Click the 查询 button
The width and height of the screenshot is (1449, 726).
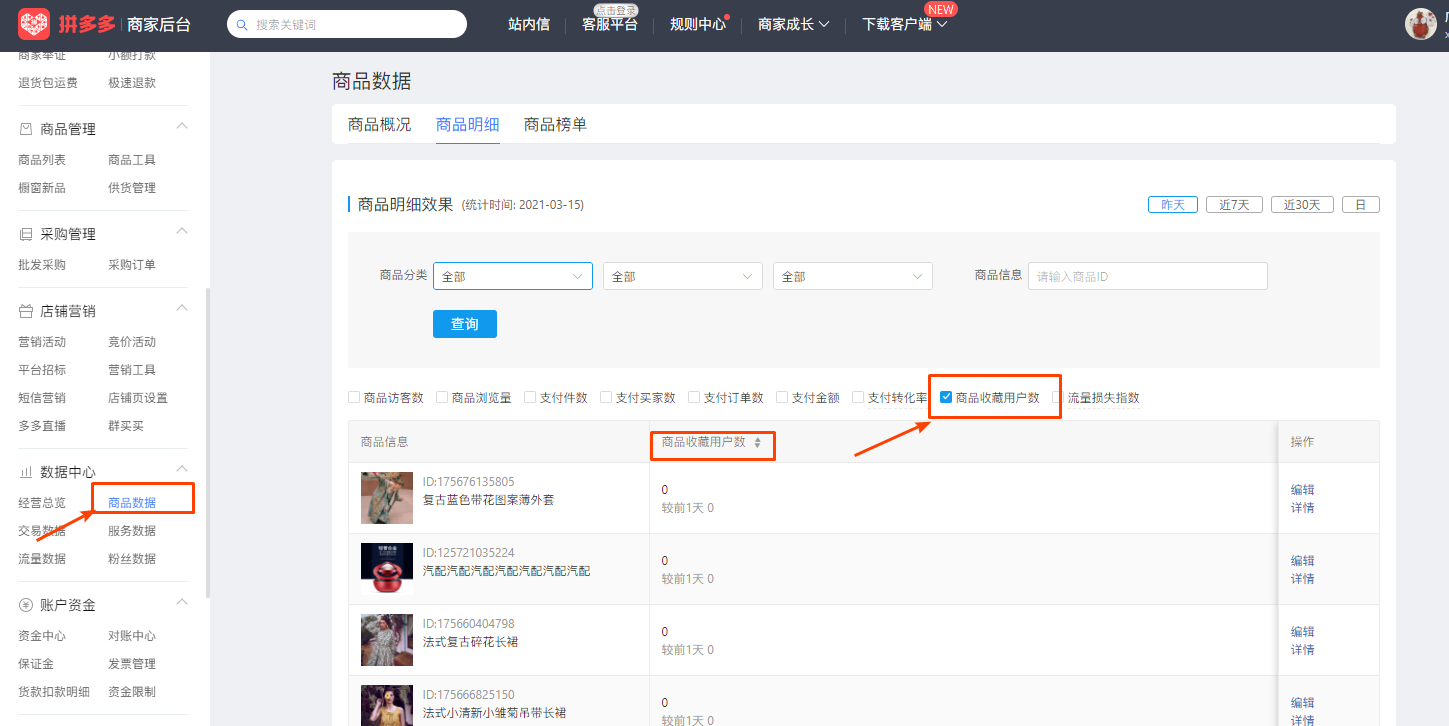click(x=465, y=324)
